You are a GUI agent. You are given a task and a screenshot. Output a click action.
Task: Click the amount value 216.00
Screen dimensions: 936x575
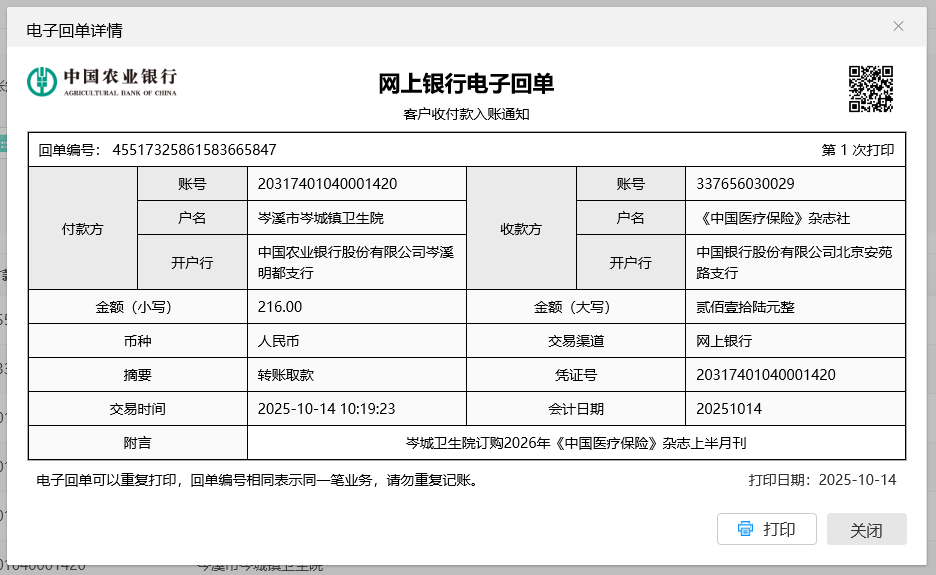pyautogui.click(x=280, y=307)
